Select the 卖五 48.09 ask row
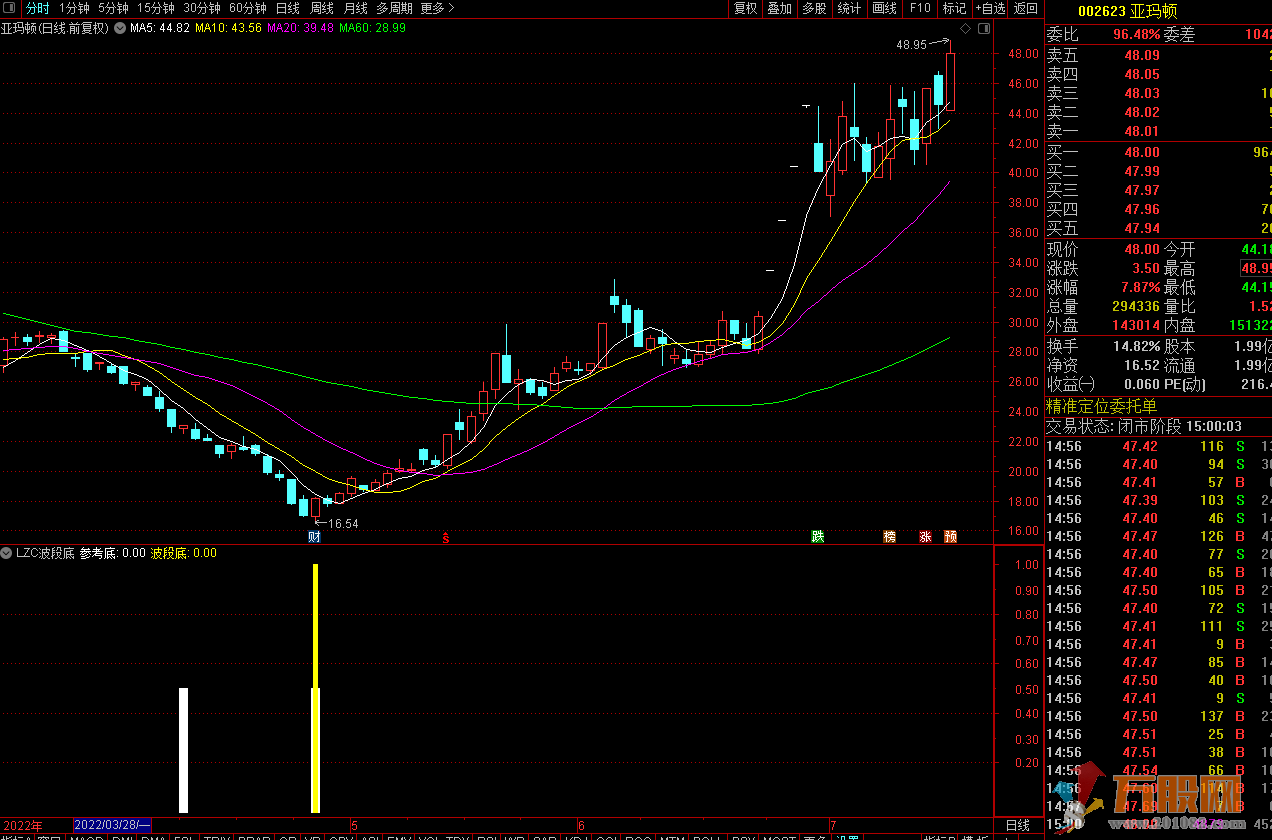This screenshot has width=1272, height=840. click(1159, 55)
